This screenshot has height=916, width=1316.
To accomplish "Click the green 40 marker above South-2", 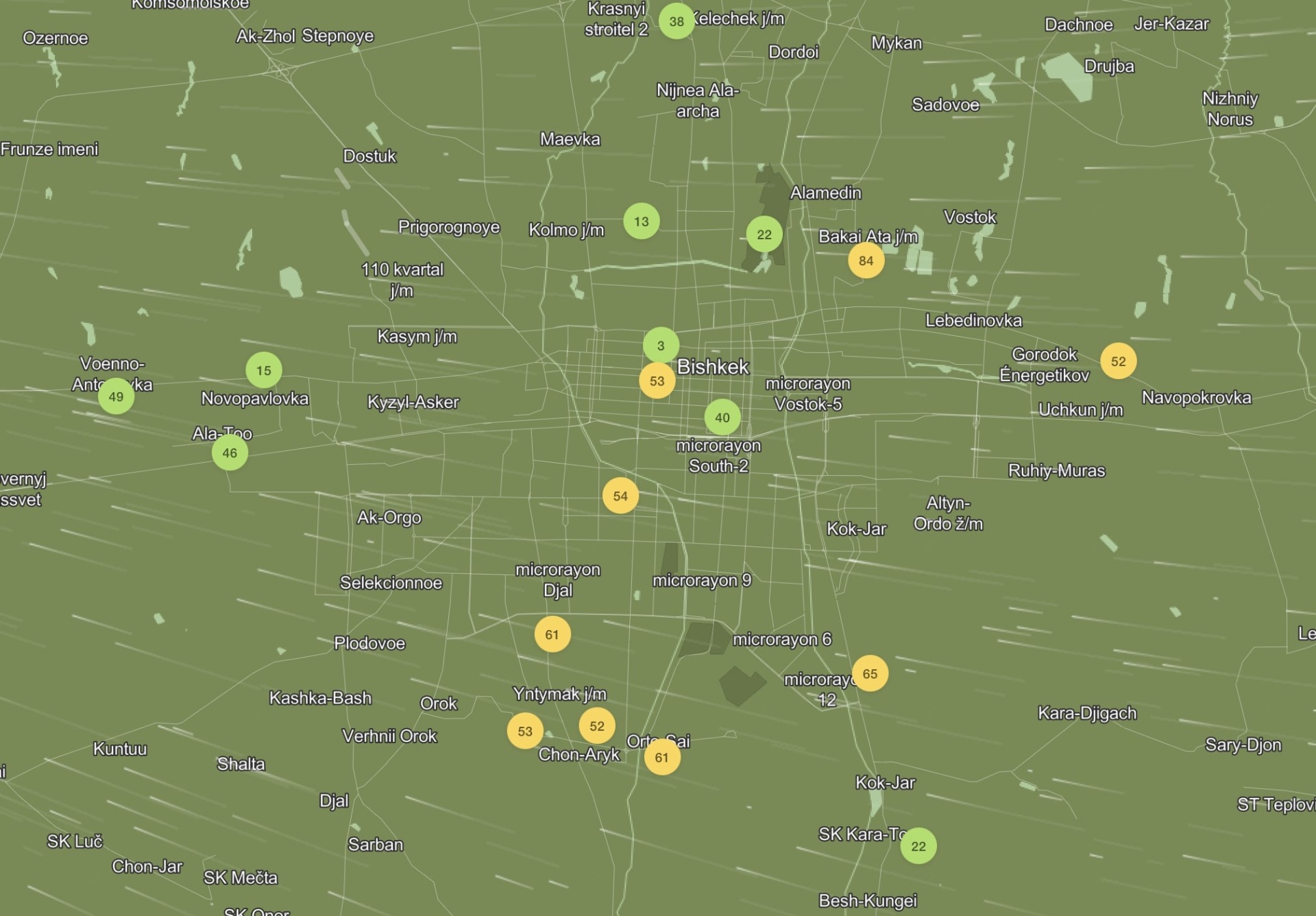I will point(722,418).
